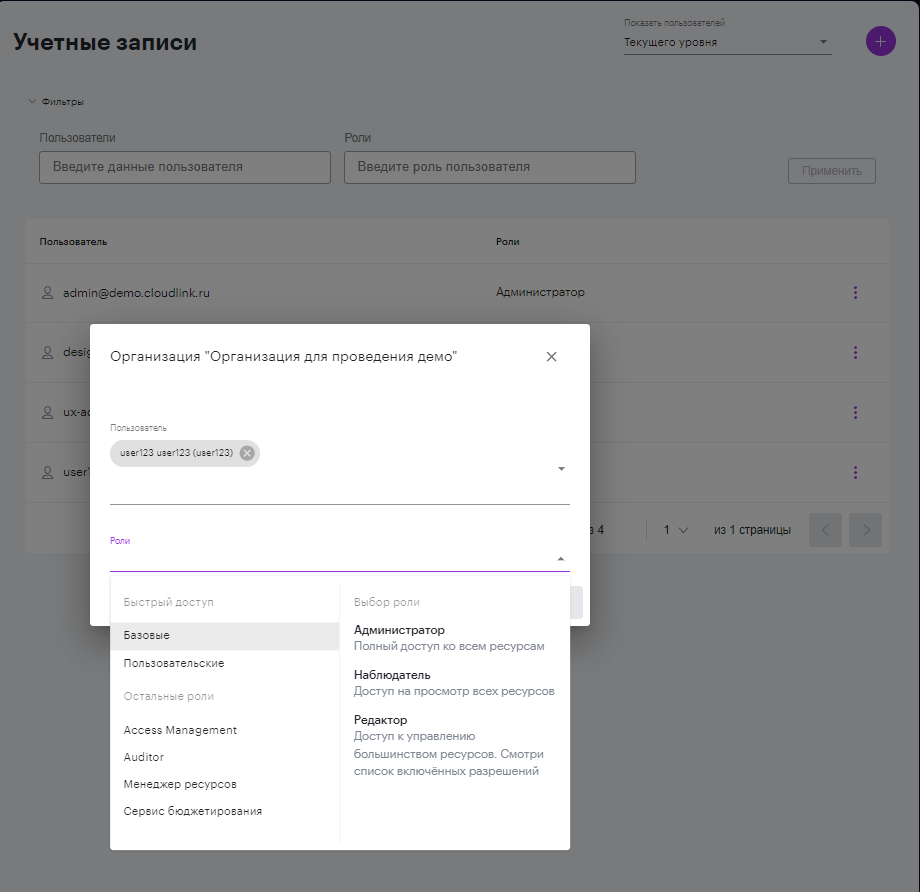Go to the previous page arrow
The width and height of the screenshot is (920, 892).
pyautogui.click(x=825, y=530)
